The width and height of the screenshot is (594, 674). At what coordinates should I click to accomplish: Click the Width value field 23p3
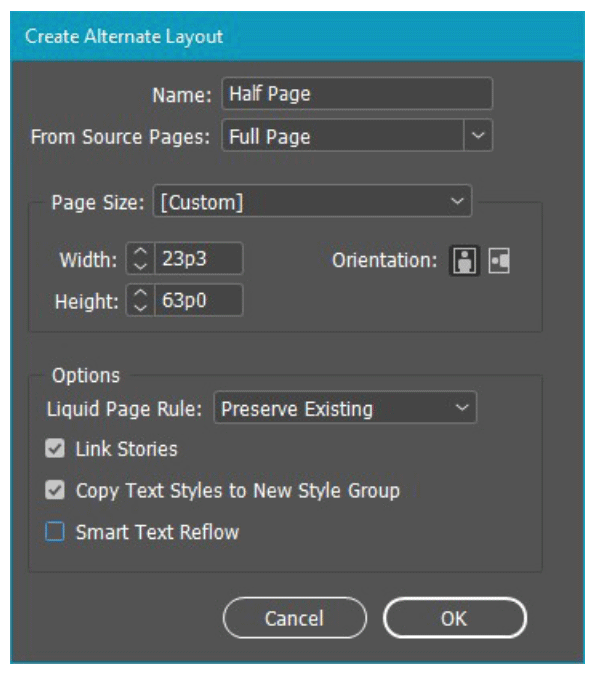(199, 258)
